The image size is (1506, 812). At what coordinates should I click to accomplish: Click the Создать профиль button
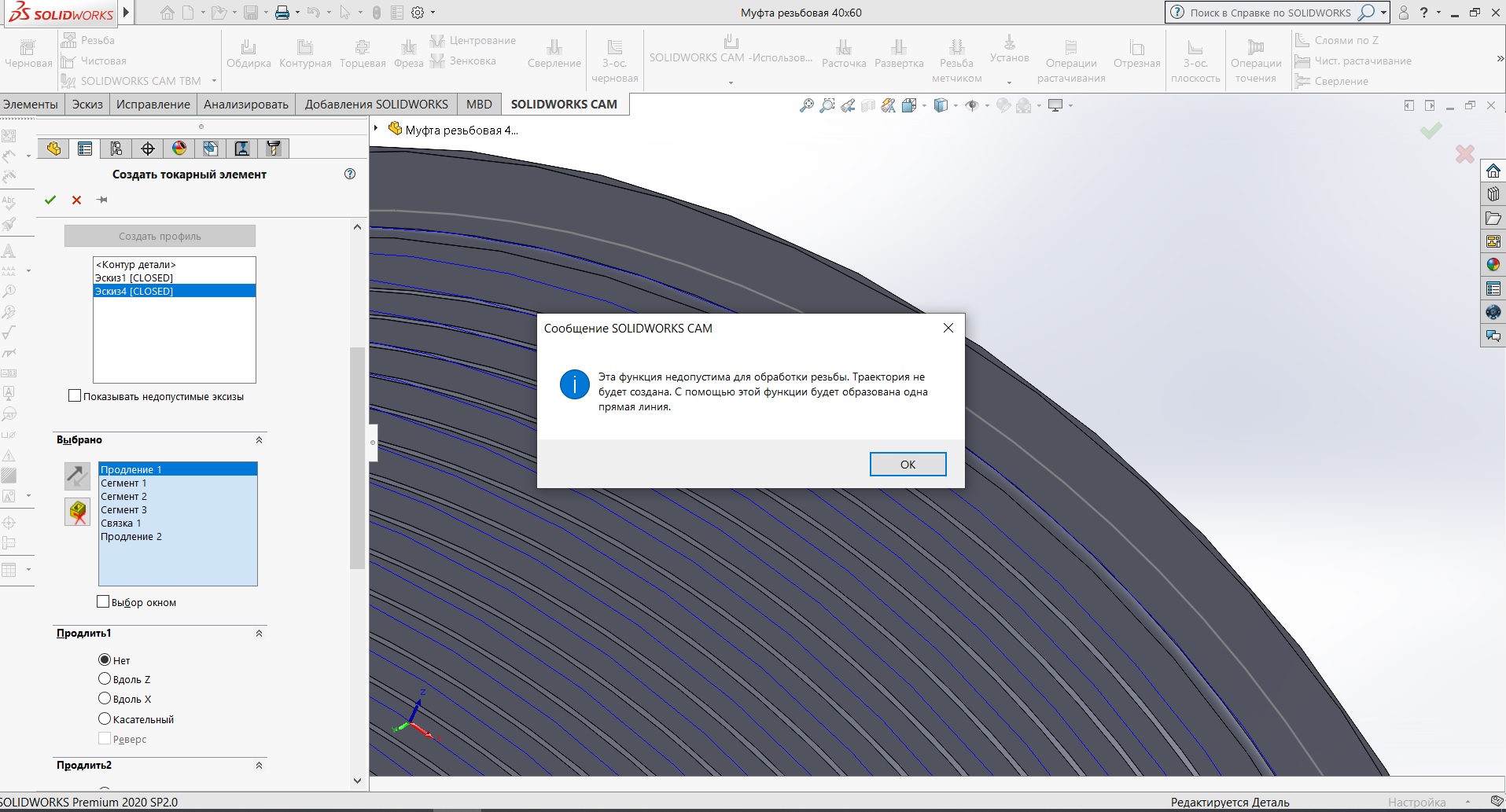click(160, 236)
